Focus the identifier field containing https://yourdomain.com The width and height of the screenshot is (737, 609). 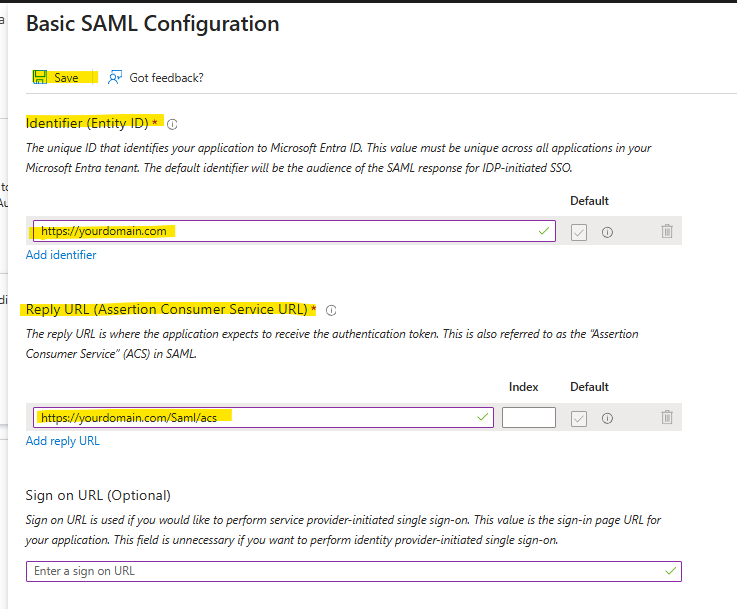(294, 231)
